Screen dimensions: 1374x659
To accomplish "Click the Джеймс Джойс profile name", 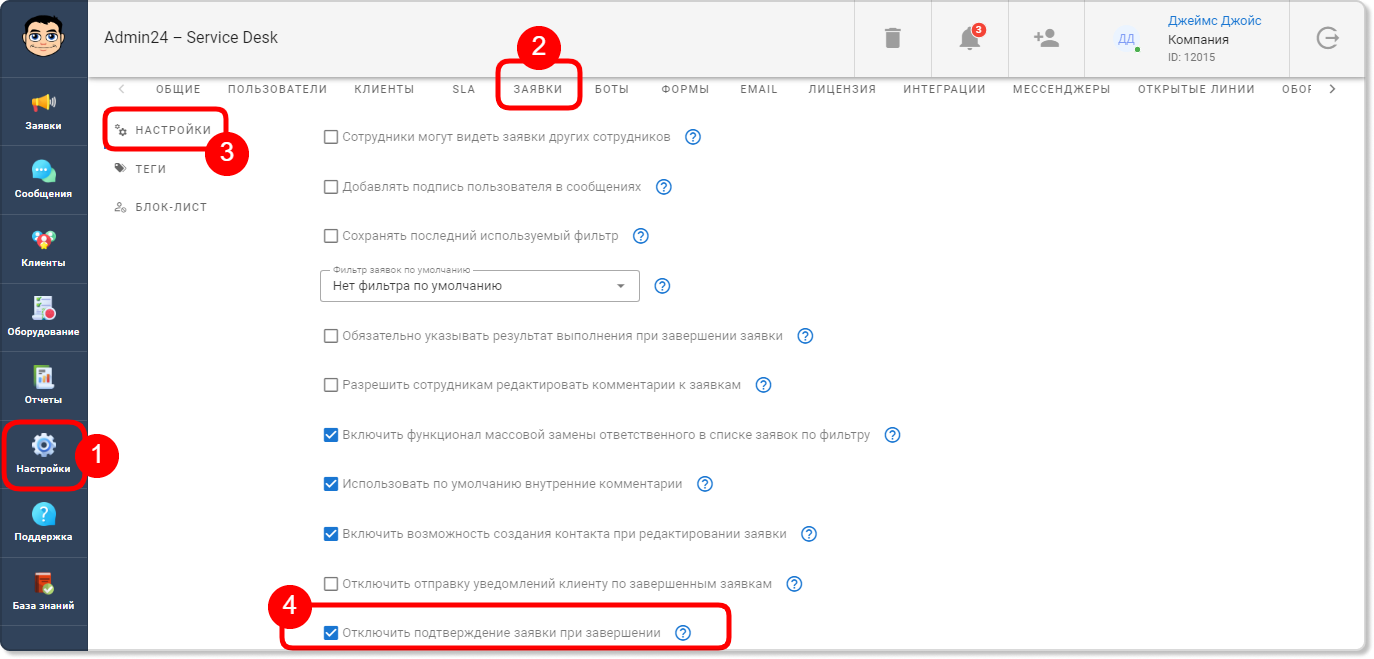I will [1214, 21].
